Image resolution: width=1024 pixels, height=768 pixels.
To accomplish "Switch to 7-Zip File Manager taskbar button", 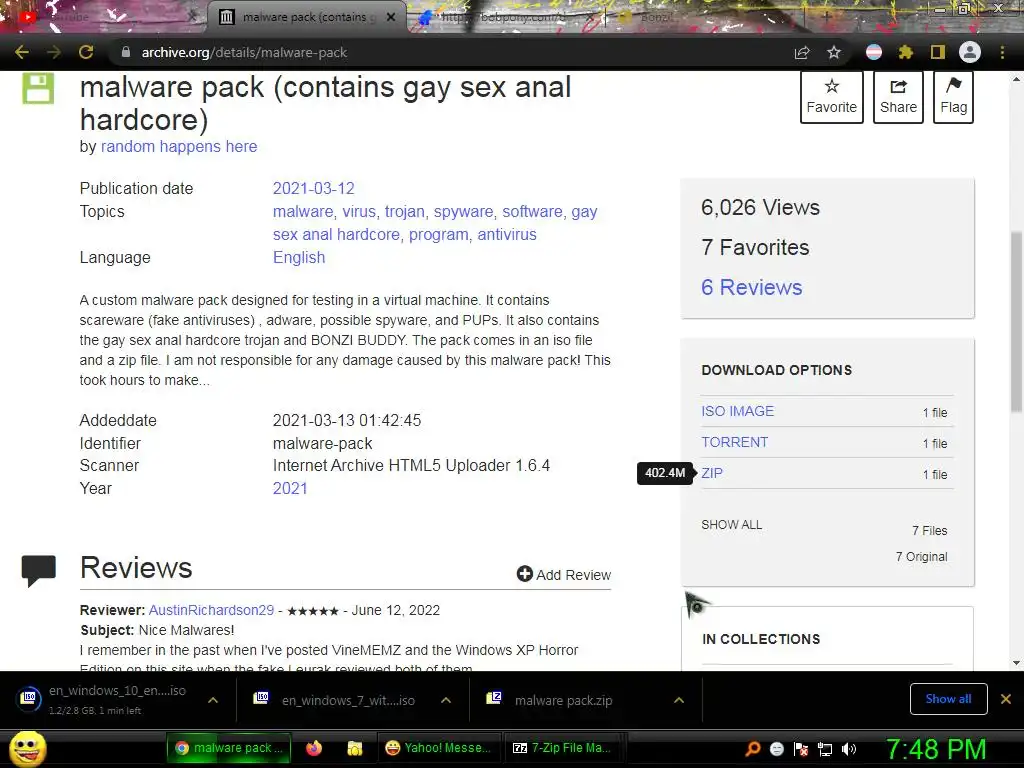I will (562, 748).
